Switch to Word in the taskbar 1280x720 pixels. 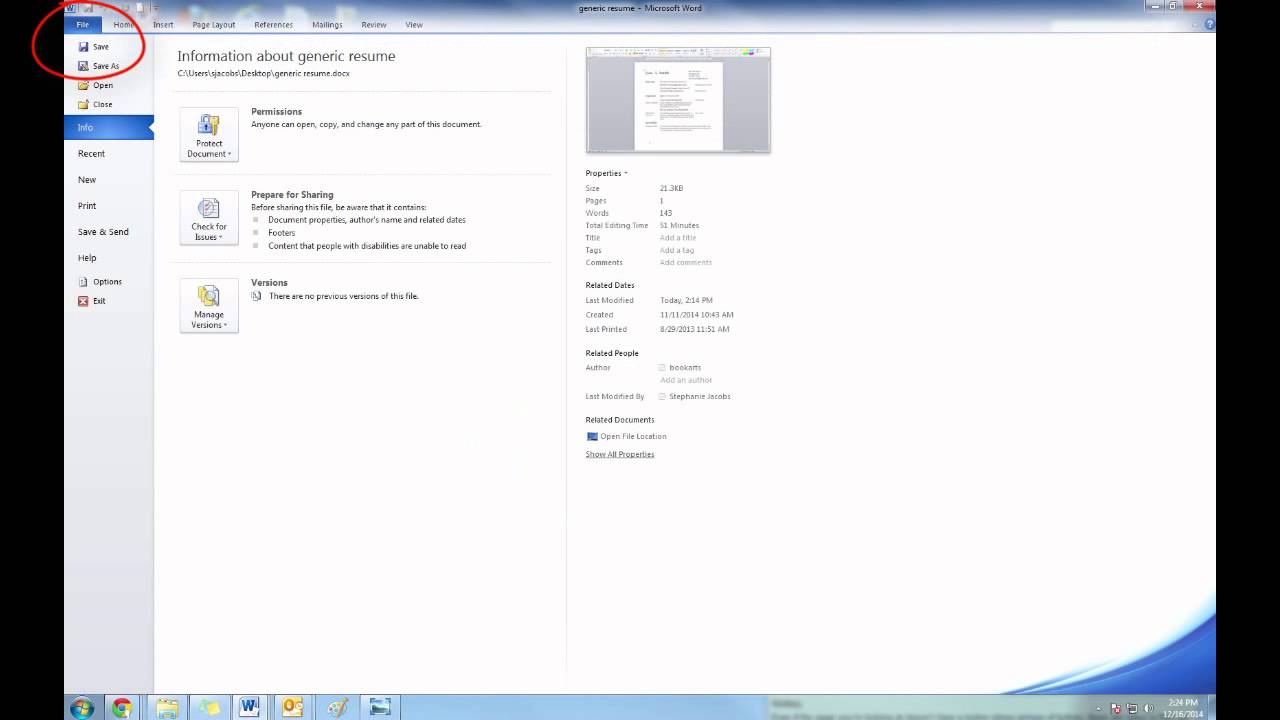coord(249,708)
